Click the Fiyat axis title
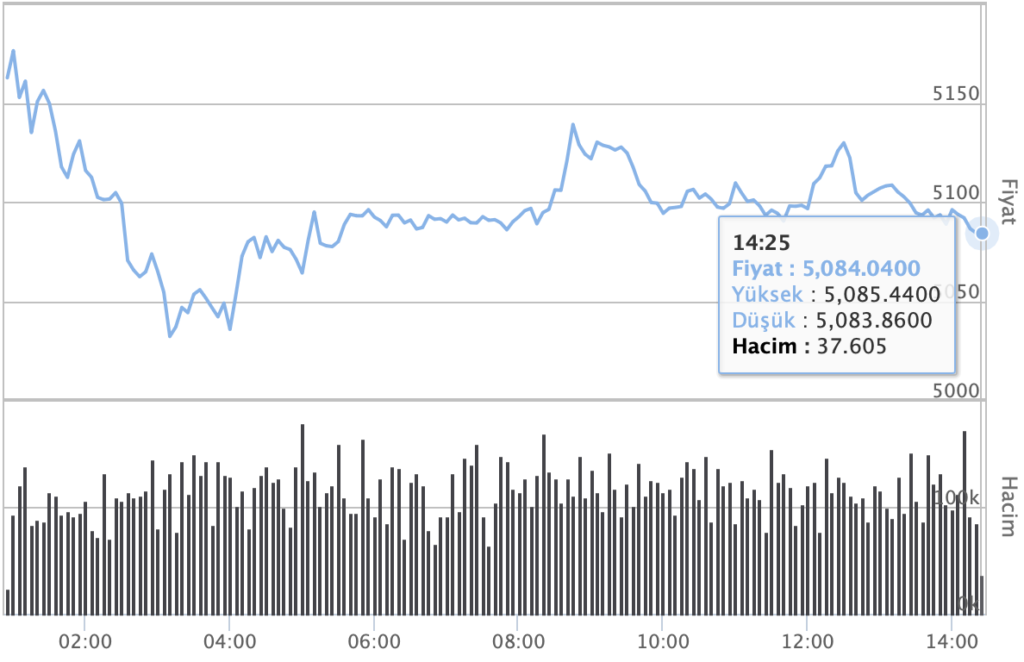Screen dimensions: 1024x662 [1008, 203]
